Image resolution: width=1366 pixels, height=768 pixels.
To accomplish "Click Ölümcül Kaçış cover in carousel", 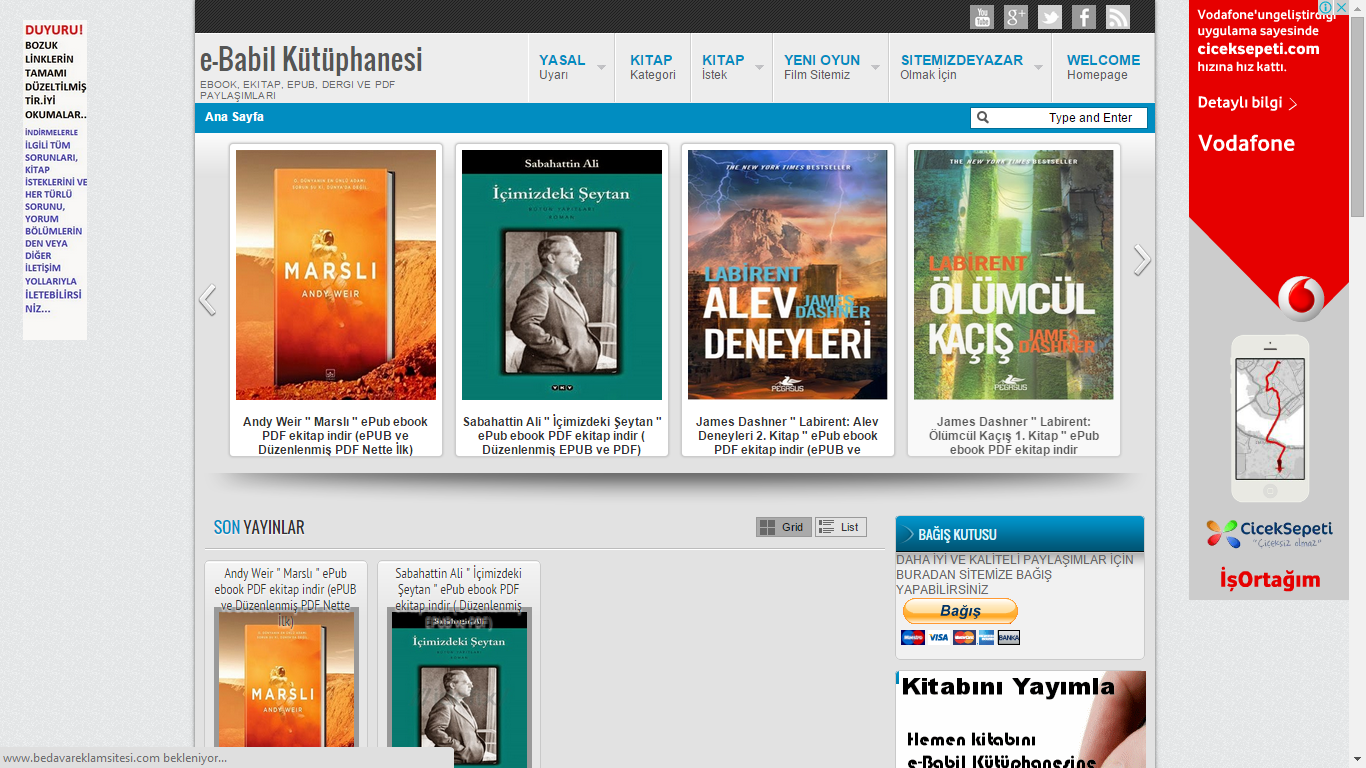I will [x=1013, y=275].
